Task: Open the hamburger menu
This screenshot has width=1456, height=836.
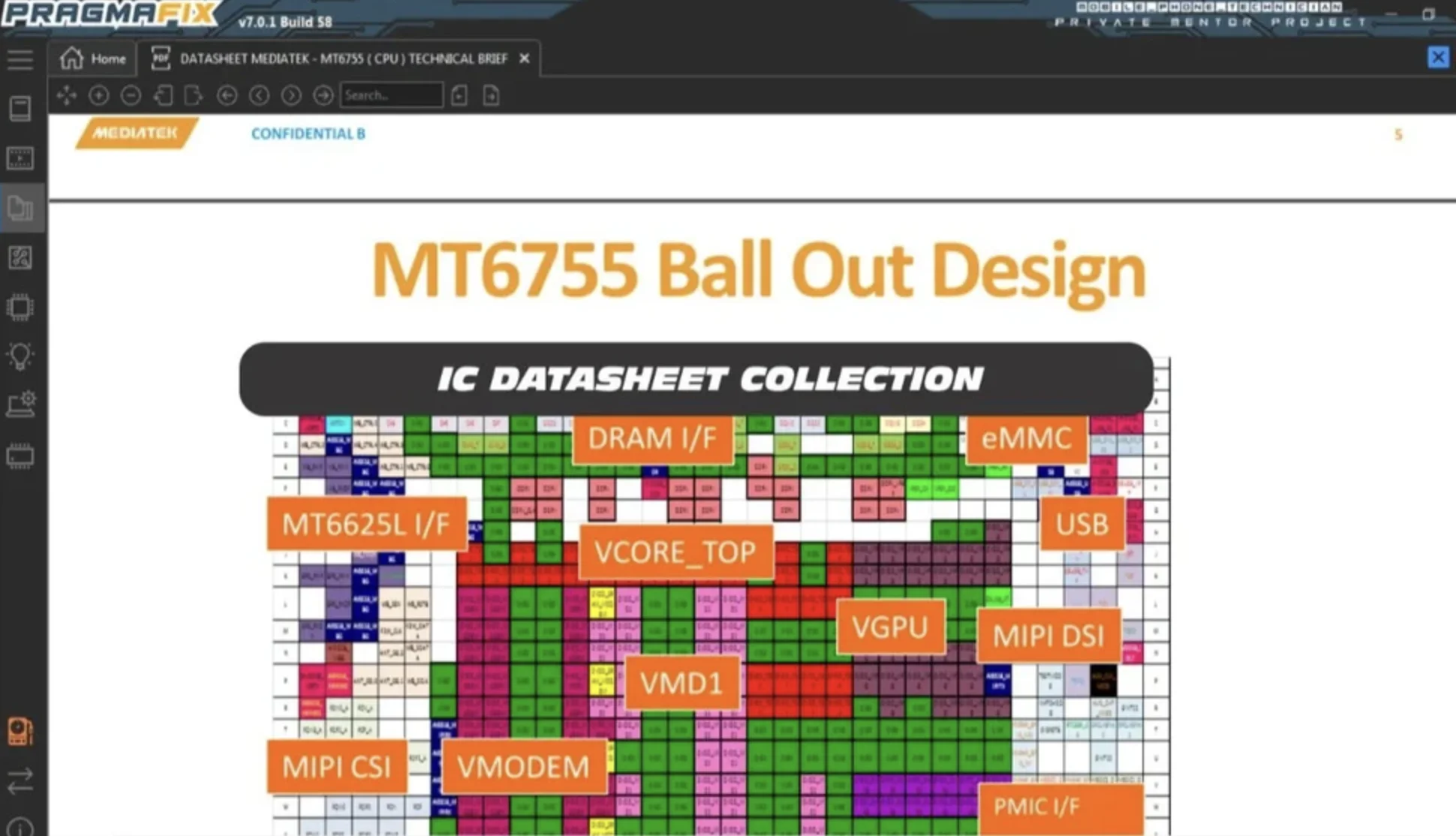Action: point(20,59)
